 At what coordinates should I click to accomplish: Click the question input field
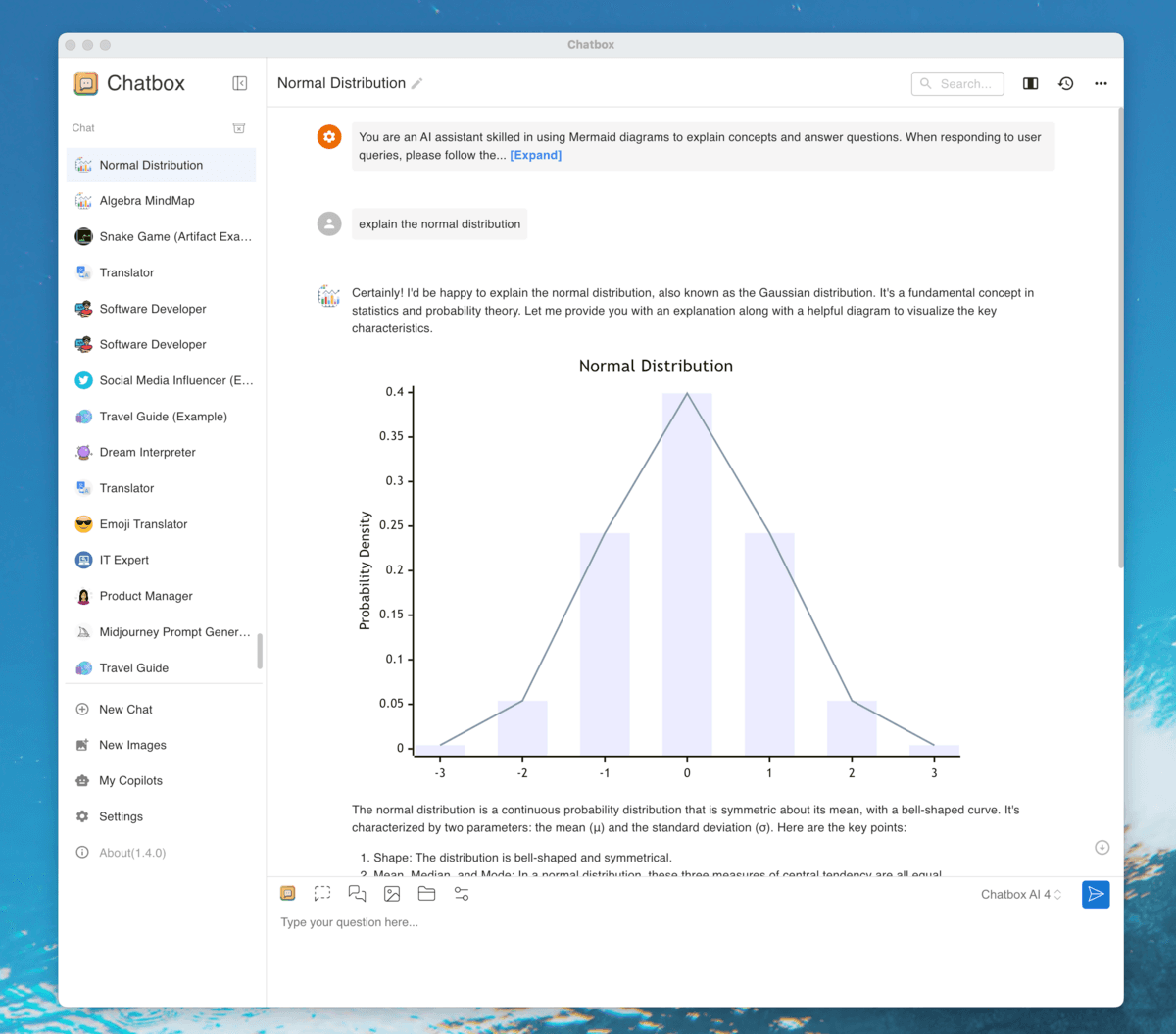coord(490,922)
